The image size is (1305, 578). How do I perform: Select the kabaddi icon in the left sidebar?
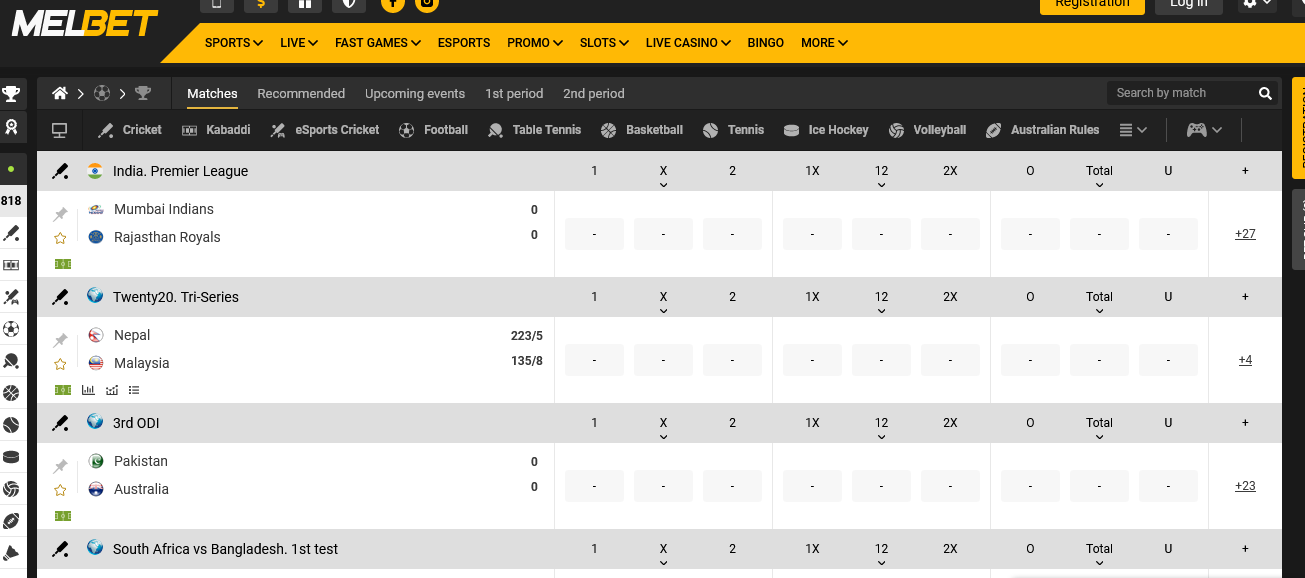point(11,265)
